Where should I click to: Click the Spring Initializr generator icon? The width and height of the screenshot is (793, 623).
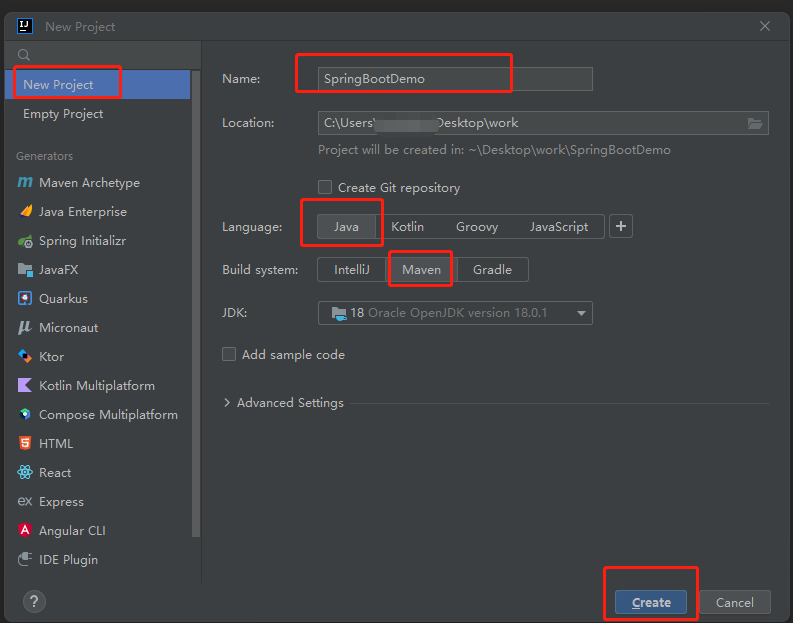pos(25,241)
